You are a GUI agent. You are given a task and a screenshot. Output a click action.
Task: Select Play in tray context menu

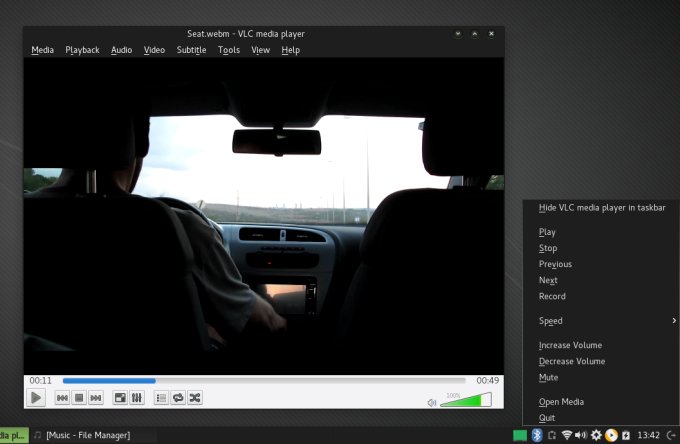(x=602, y=232)
